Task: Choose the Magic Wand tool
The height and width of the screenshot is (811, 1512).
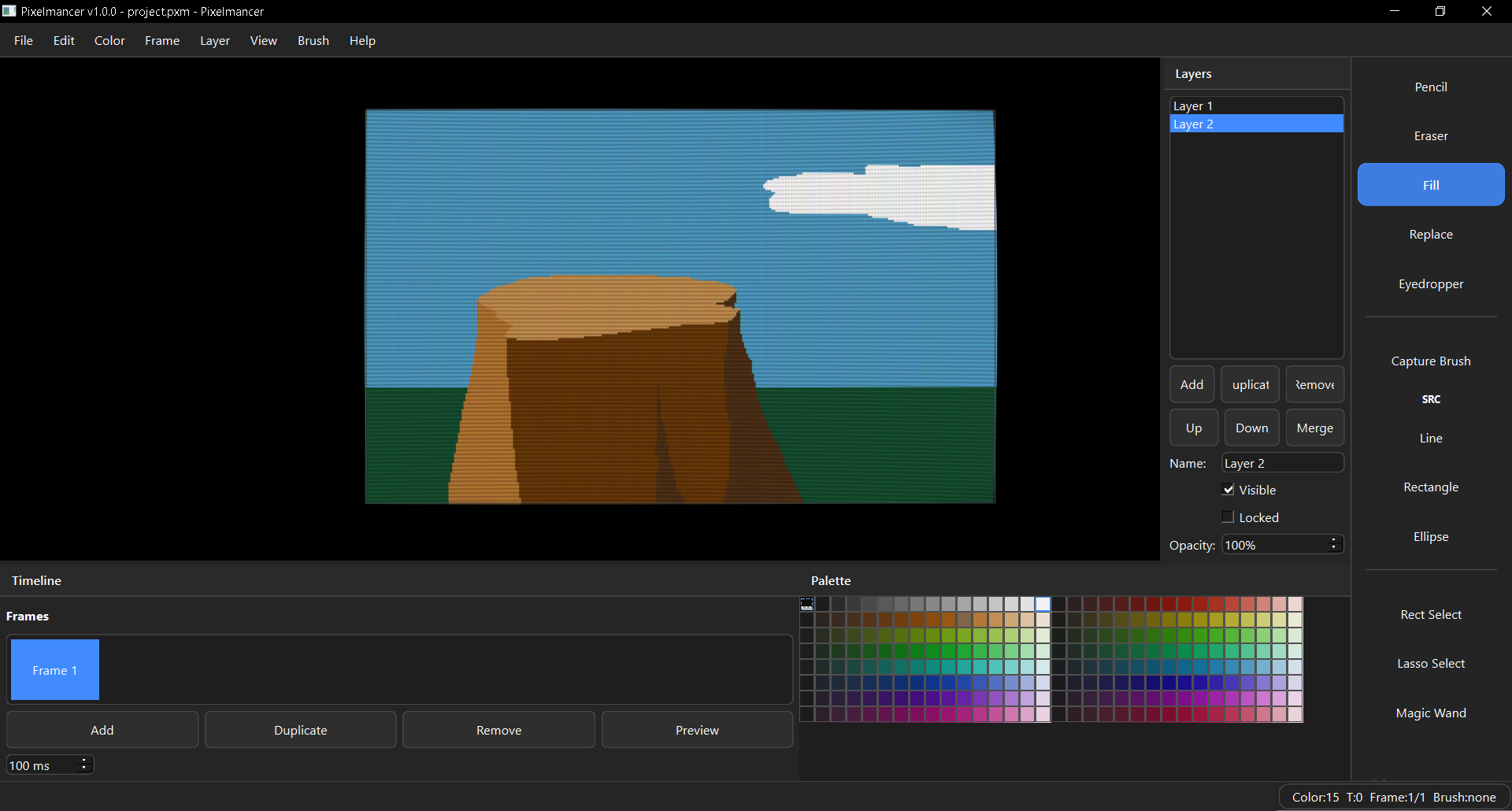Action: point(1430,713)
